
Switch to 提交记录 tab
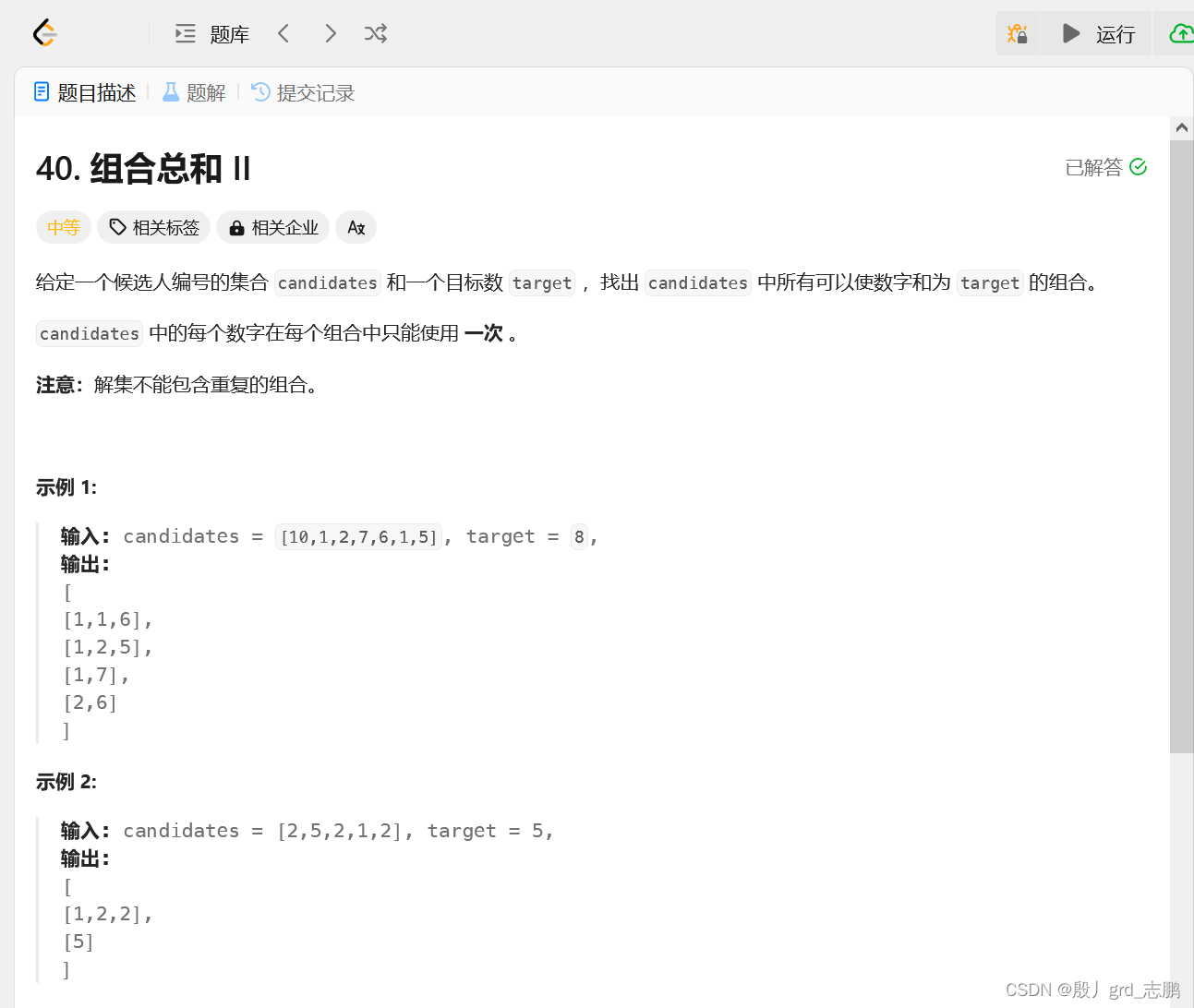(x=303, y=92)
